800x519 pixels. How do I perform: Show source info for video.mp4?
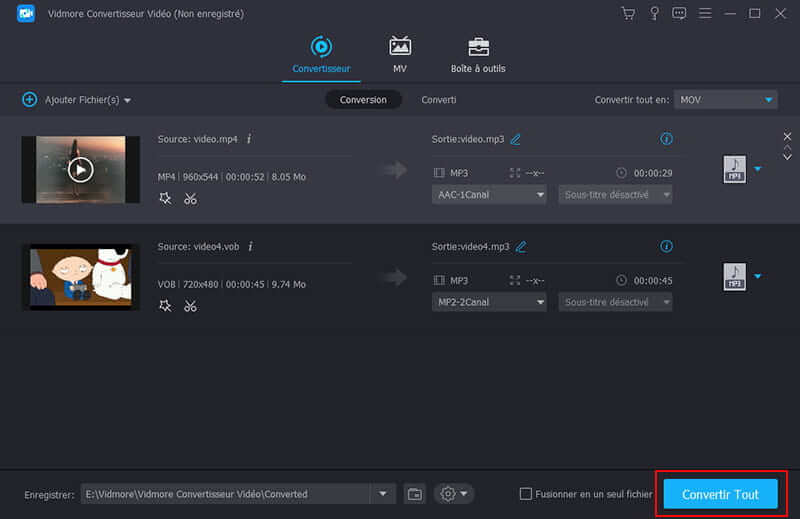pos(249,139)
